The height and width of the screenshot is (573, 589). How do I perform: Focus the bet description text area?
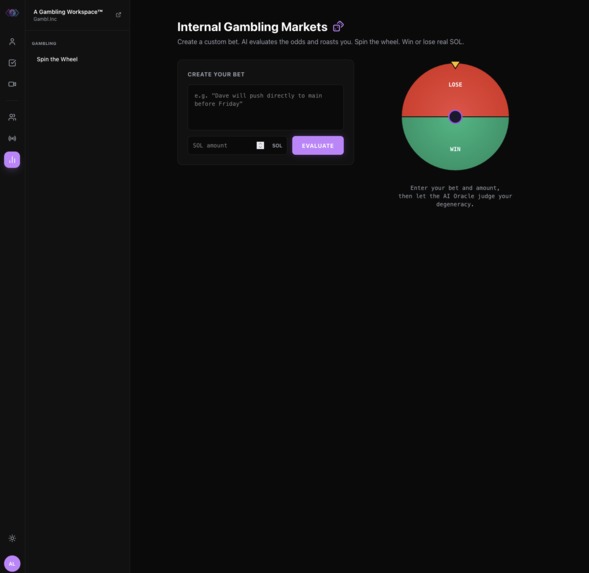click(x=265, y=107)
